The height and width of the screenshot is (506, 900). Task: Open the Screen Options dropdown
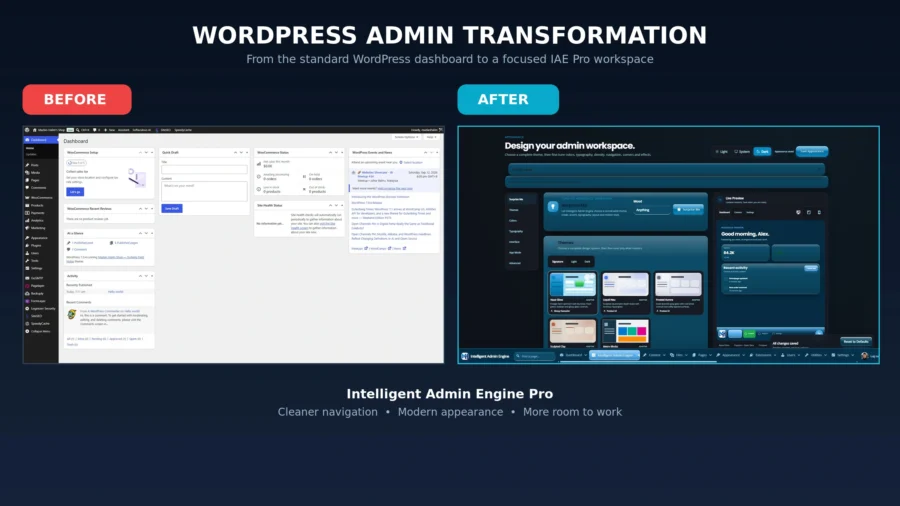(x=406, y=137)
